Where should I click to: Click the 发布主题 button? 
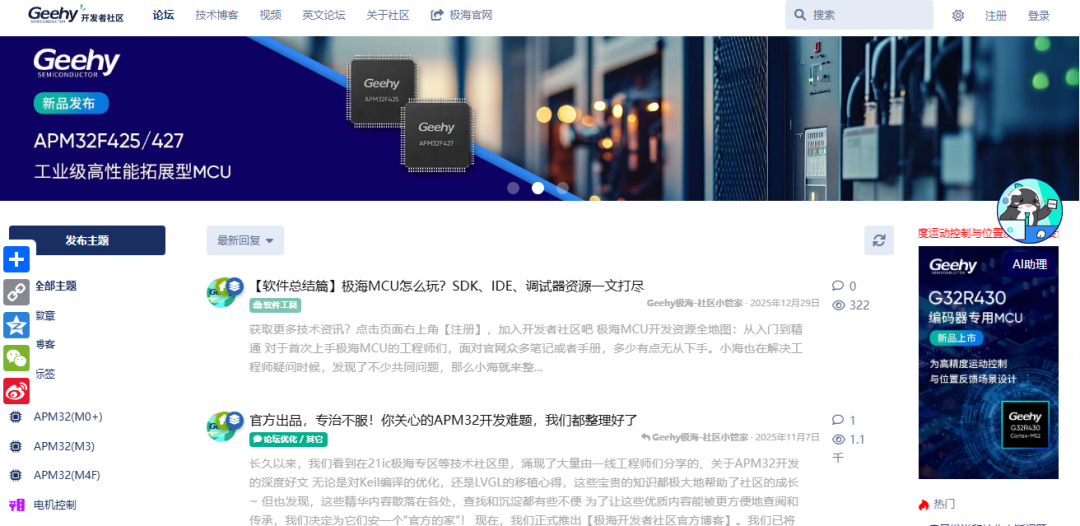pos(87,240)
